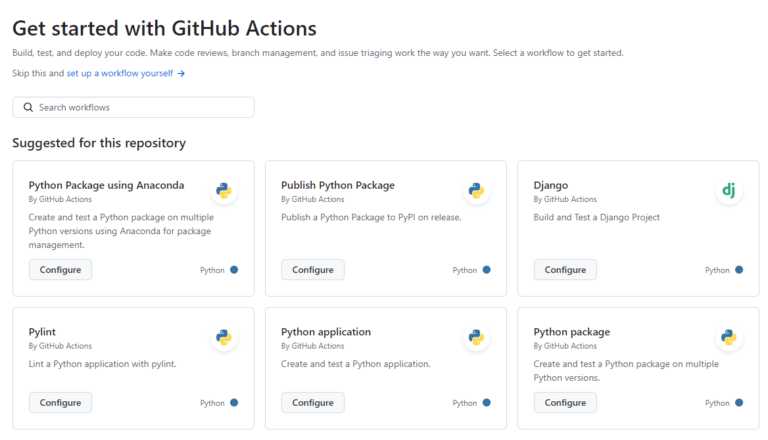The height and width of the screenshot is (440, 768).
Task: Click 'Create and test a Python package on multiple Python versions.'
Action: pyautogui.click(x=626, y=371)
